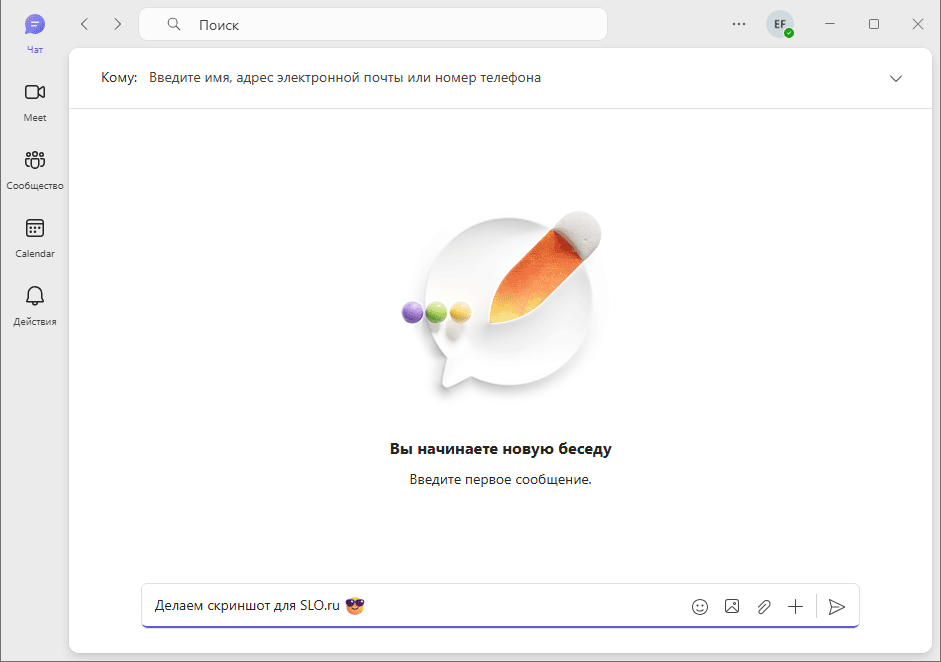
Task: Open the EF profile avatar
Action: [780, 24]
